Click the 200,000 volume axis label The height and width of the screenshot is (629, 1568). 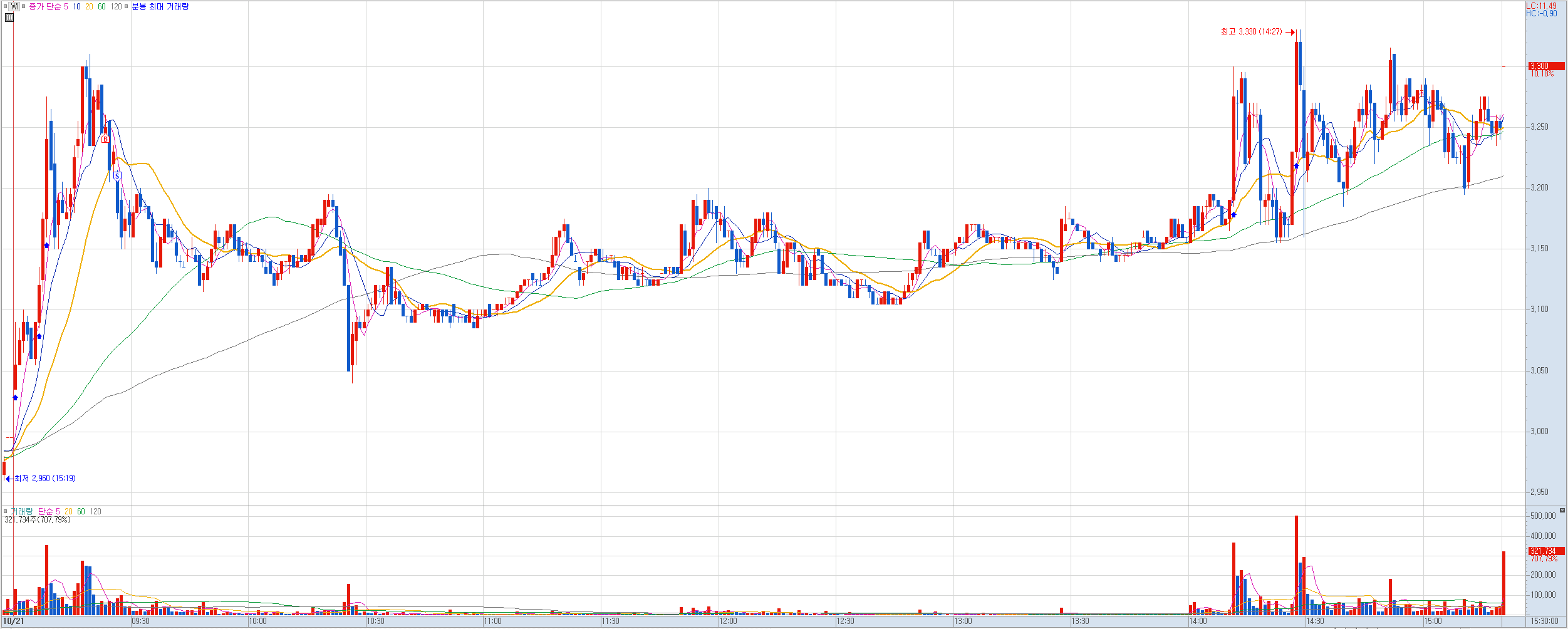pos(1543,575)
